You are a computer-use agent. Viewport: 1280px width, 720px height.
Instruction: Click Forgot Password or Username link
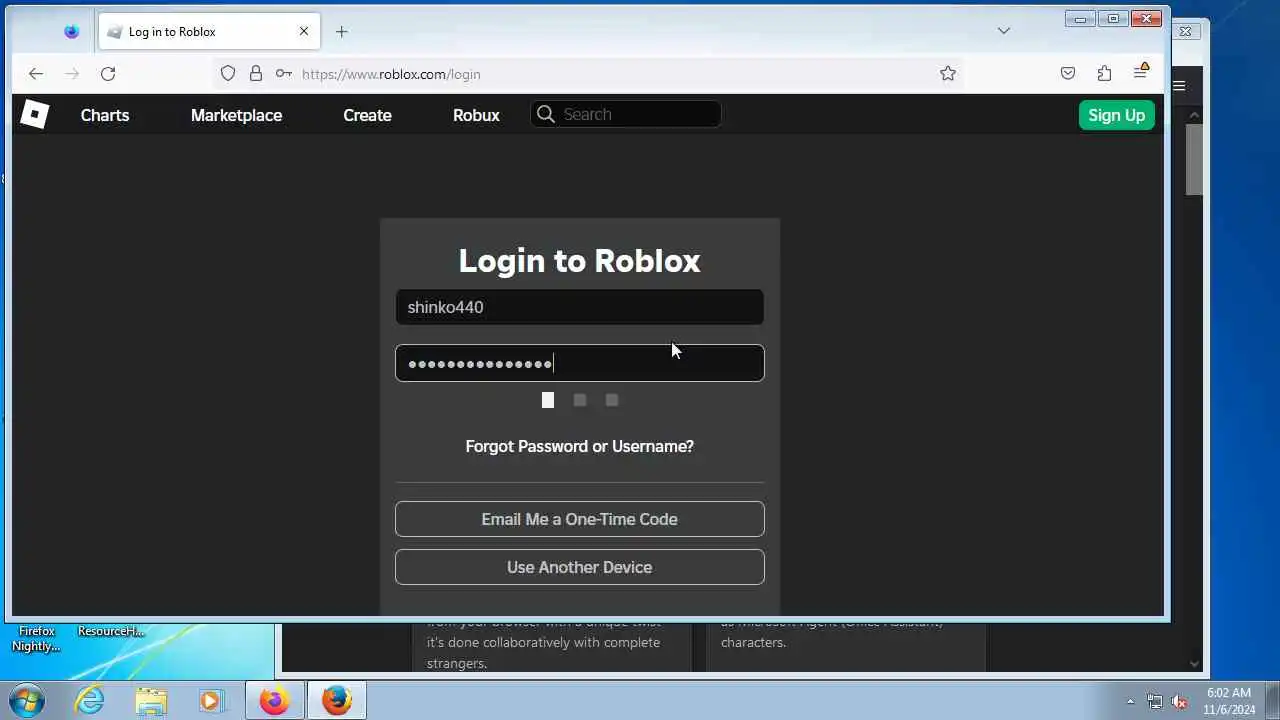point(579,446)
